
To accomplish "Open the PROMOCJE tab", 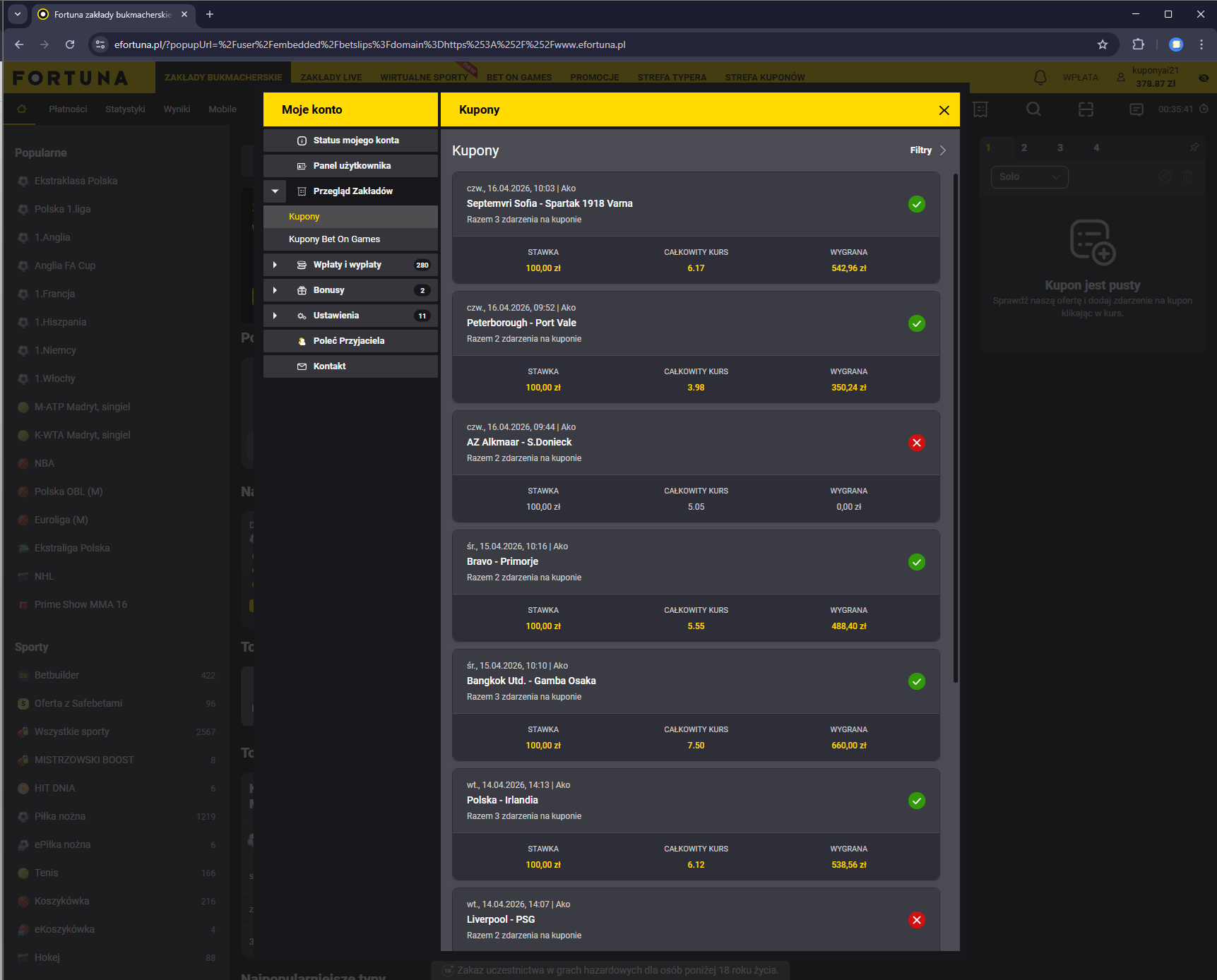I will (595, 78).
